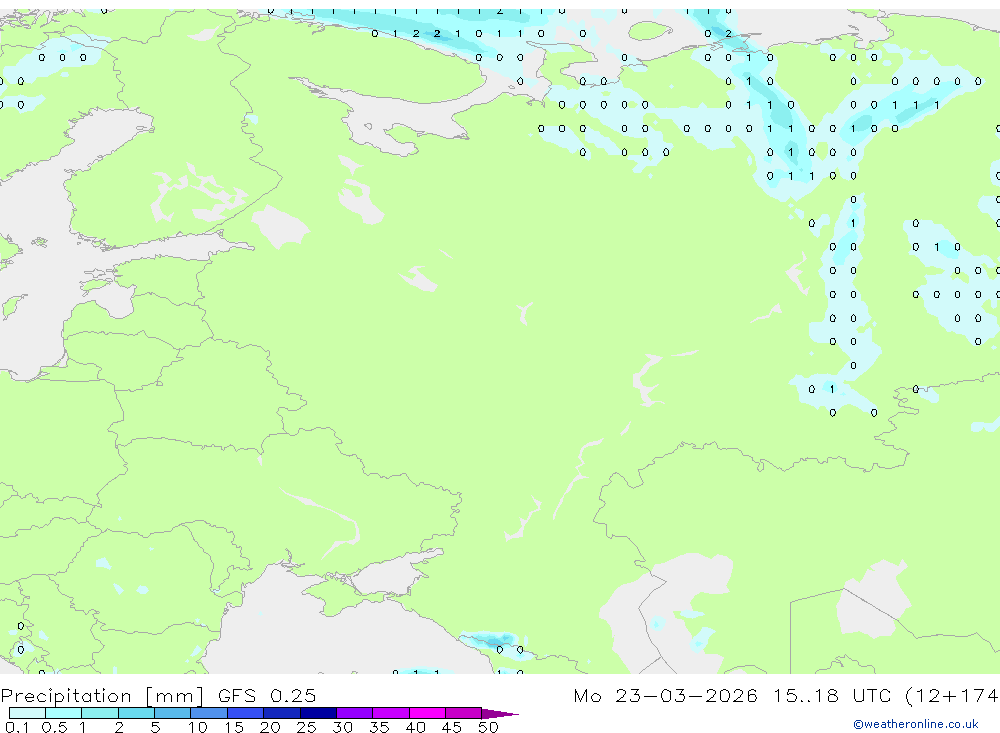Click the 'Precipitation [mm] GFS 0.25' title

(x=158, y=695)
